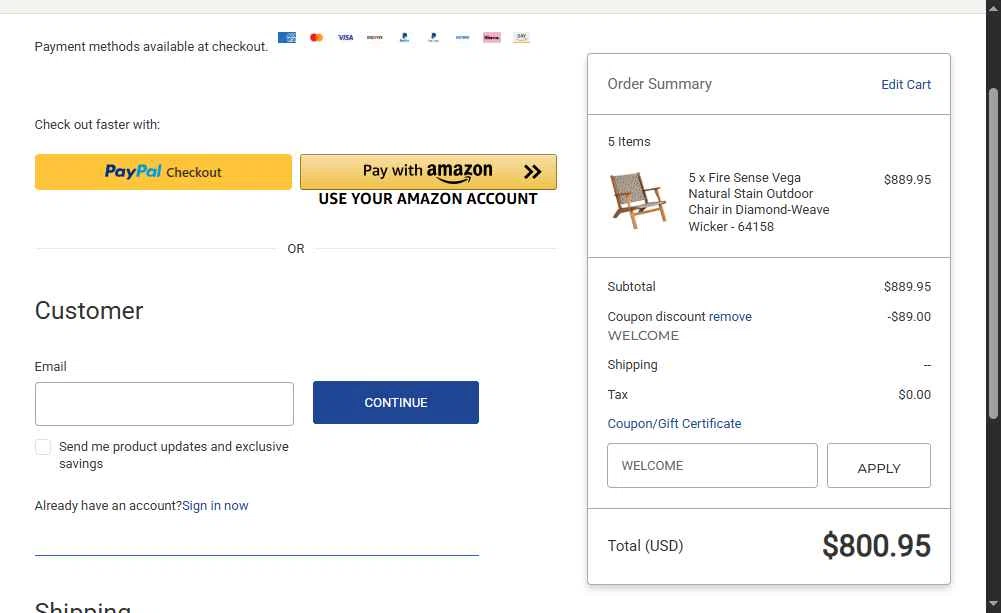1001x613 pixels.
Task: Click the last payment icon with the yellow underline
Action: tap(521, 38)
